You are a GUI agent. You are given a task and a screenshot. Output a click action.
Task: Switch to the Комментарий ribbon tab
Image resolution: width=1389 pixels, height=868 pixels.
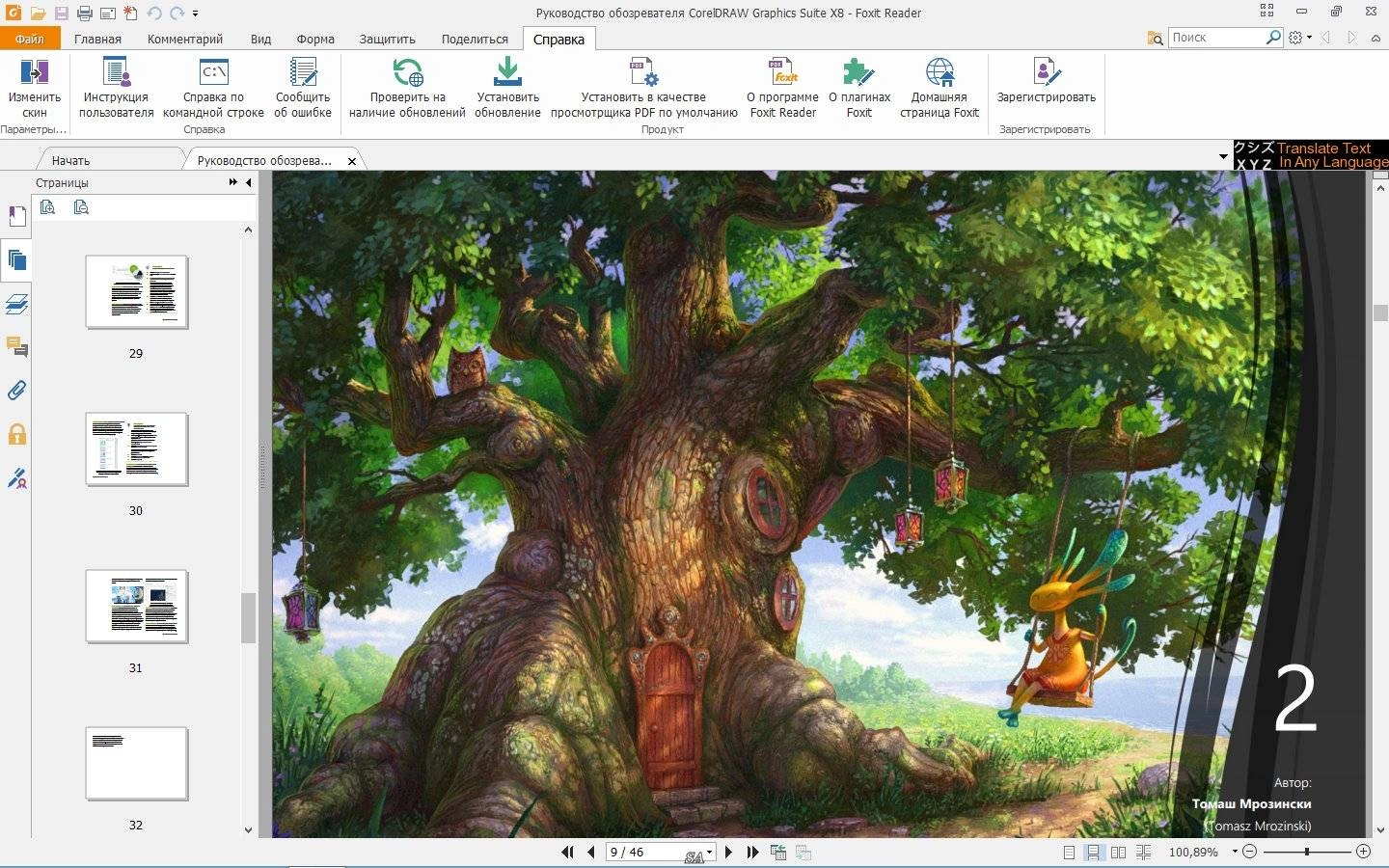tap(185, 39)
